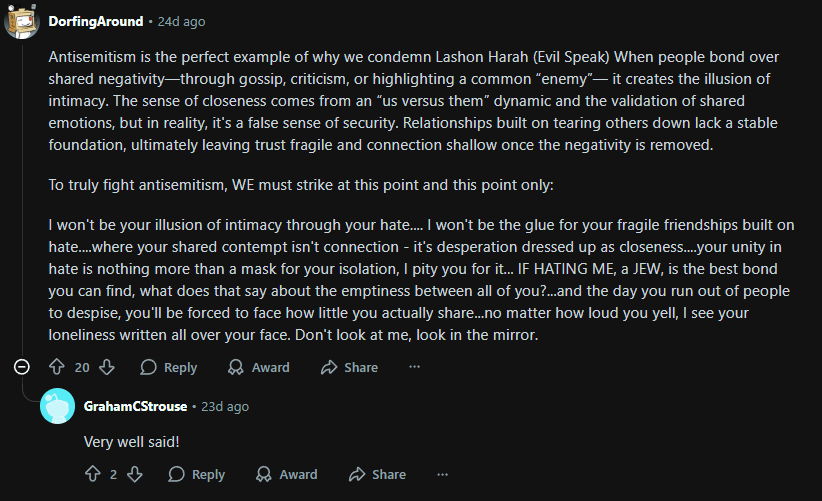This screenshot has height=501, width=822.
Task: Open DorfingAround's user profile link
Action: [x=96, y=21]
